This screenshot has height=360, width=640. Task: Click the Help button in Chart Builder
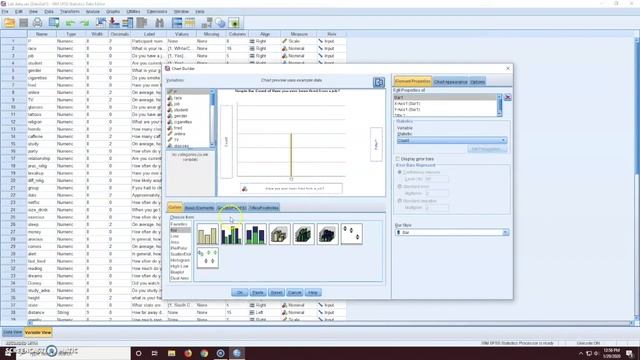[x=313, y=293]
